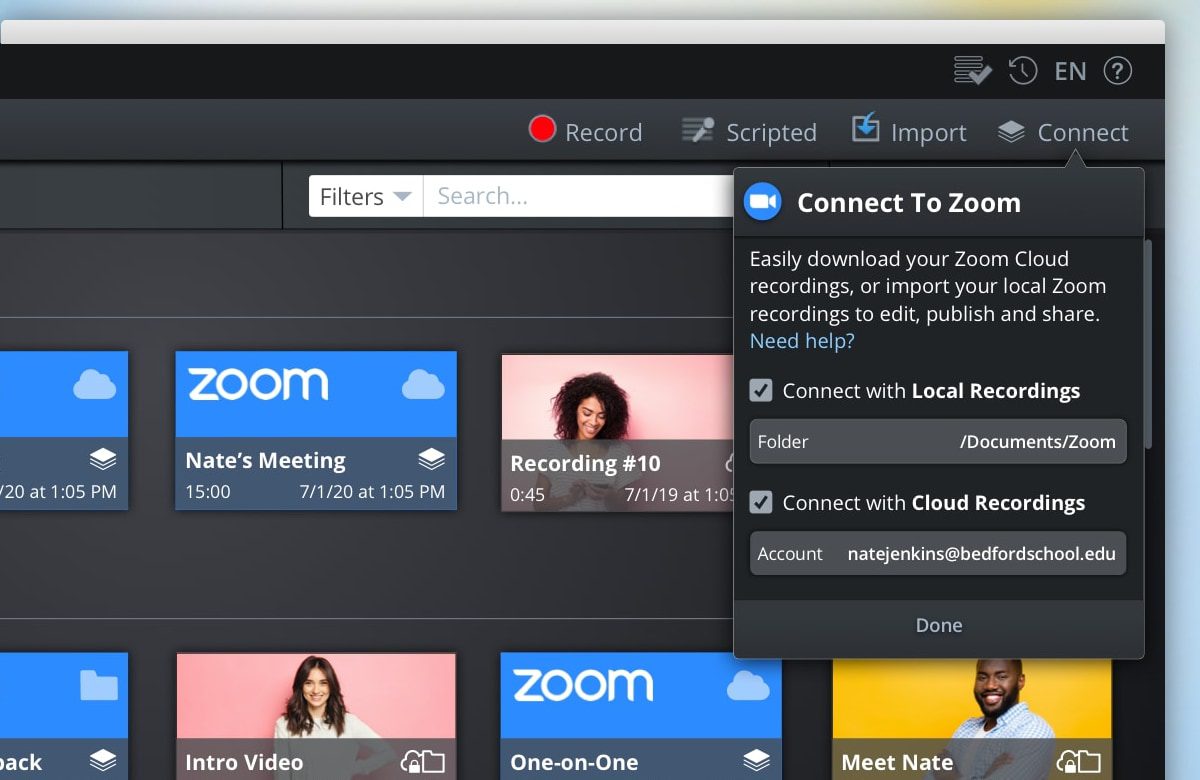The width and height of the screenshot is (1200, 780).
Task: Open the Intro Video thumbnail
Action: (316, 716)
